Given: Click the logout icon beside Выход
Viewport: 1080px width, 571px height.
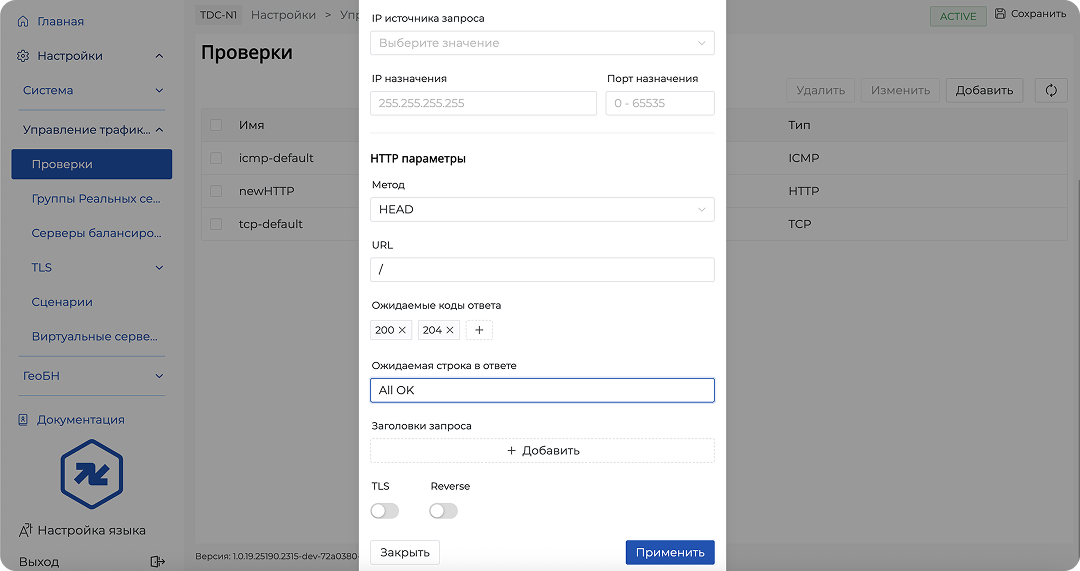Looking at the screenshot, I should click(x=157, y=562).
